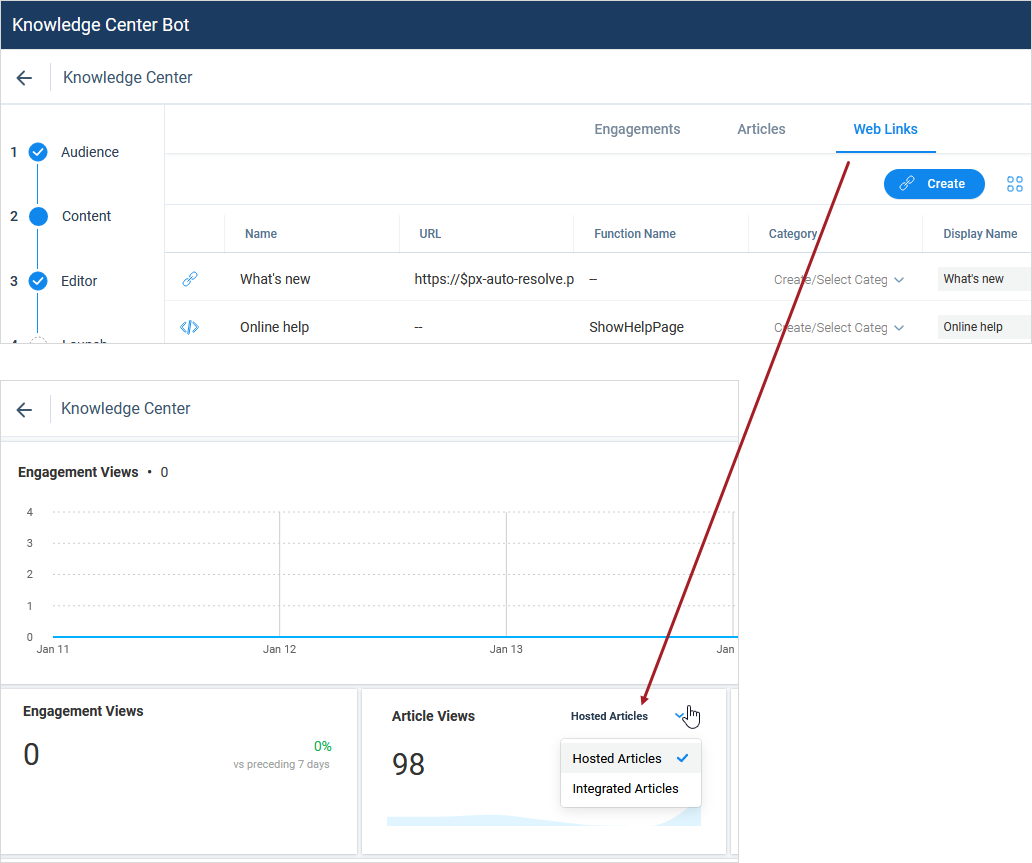Expand the Hosted Articles dropdown chevron
The height and width of the screenshot is (863, 1032).
point(680,716)
